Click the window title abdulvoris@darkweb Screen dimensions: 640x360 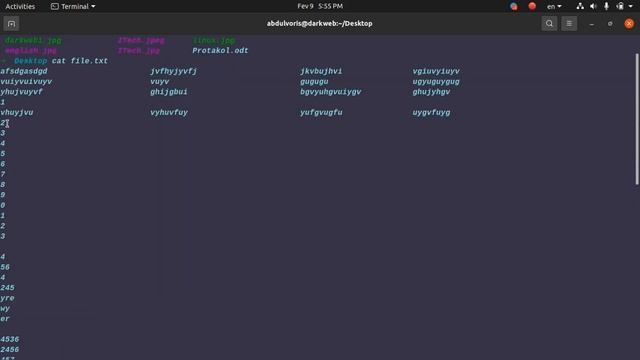(319, 24)
